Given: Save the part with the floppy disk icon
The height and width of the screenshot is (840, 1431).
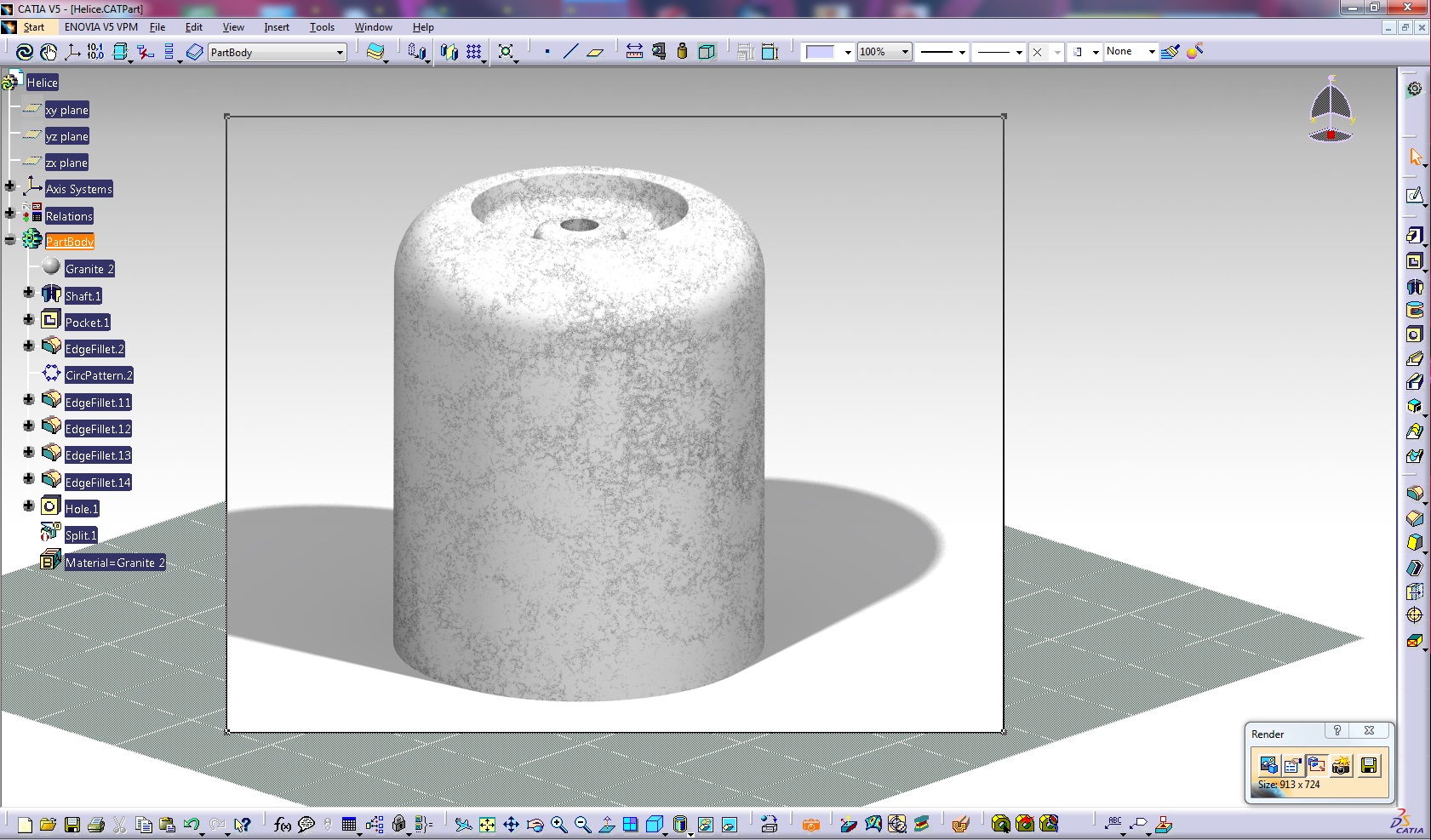Looking at the screenshot, I should tap(72, 825).
